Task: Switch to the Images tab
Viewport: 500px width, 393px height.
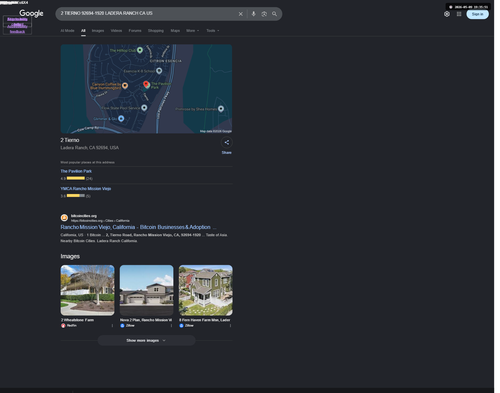Action: (x=98, y=31)
